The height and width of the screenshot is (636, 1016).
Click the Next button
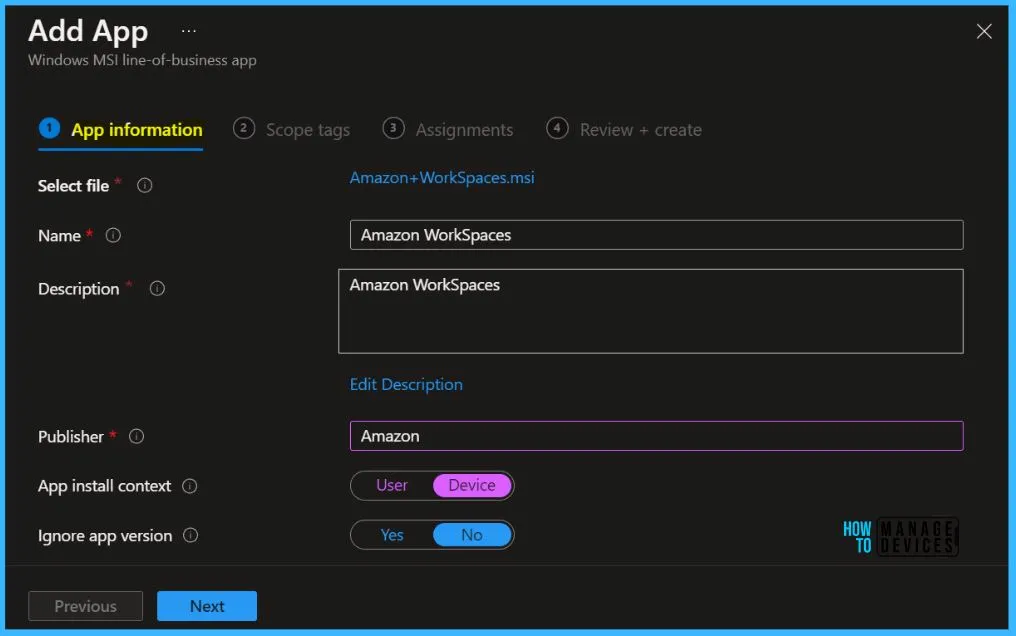[207, 606]
